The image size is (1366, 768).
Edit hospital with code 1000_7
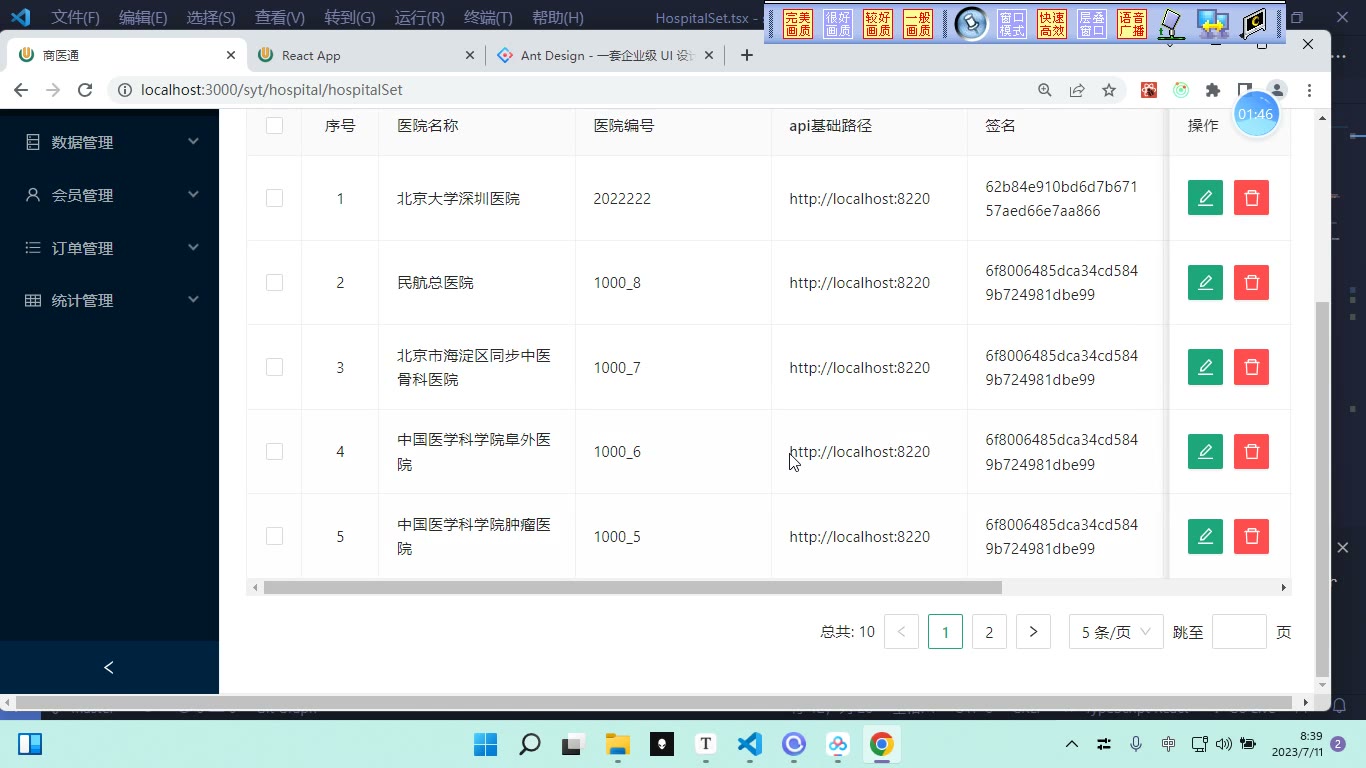(1205, 367)
